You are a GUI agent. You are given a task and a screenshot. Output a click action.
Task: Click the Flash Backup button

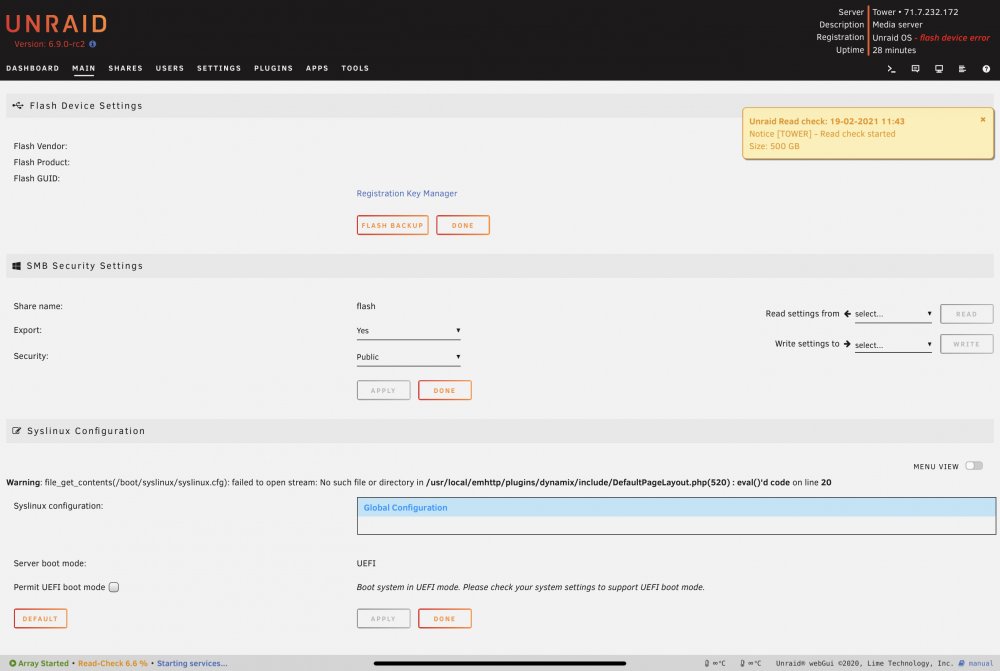(392, 225)
